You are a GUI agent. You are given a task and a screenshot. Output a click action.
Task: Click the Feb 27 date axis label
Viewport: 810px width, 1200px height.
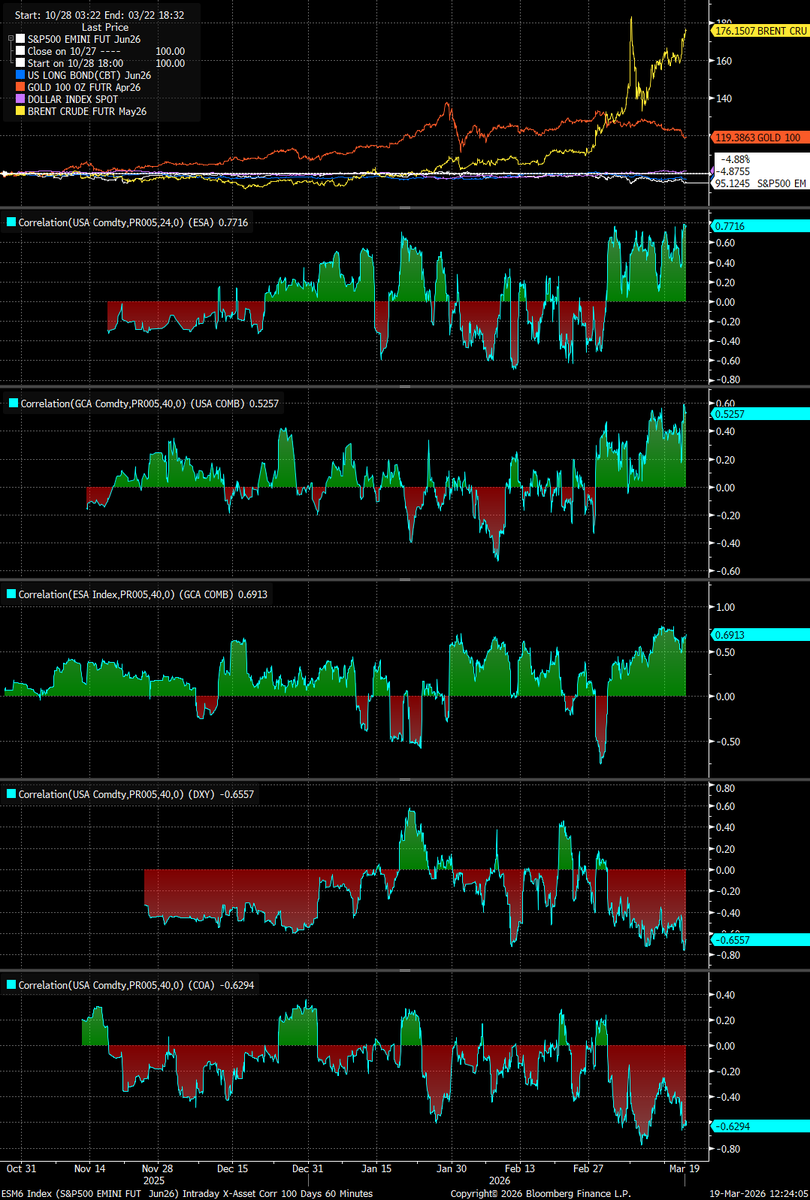point(587,1167)
